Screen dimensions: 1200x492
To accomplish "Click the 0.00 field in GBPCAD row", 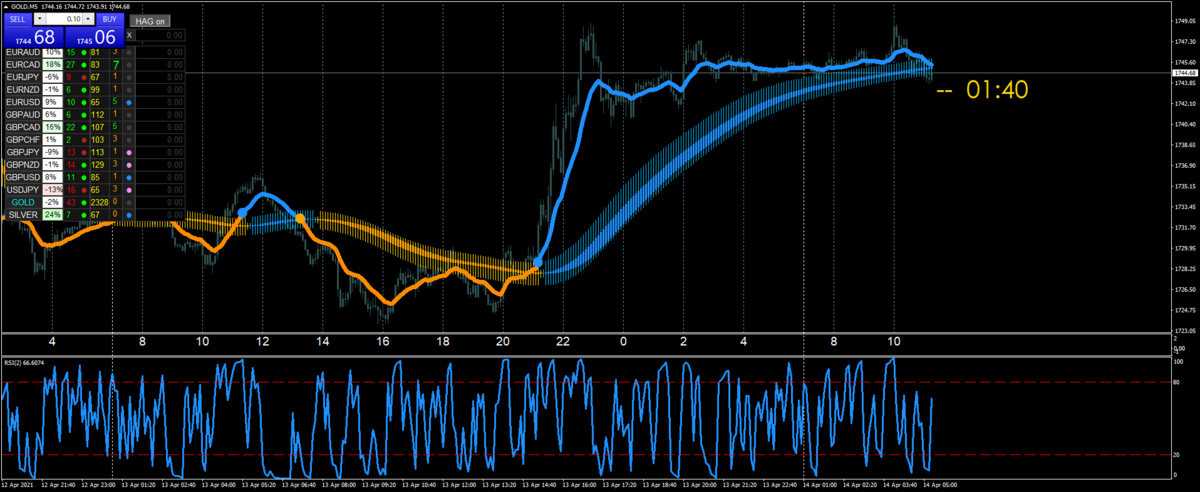I will (x=160, y=127).
